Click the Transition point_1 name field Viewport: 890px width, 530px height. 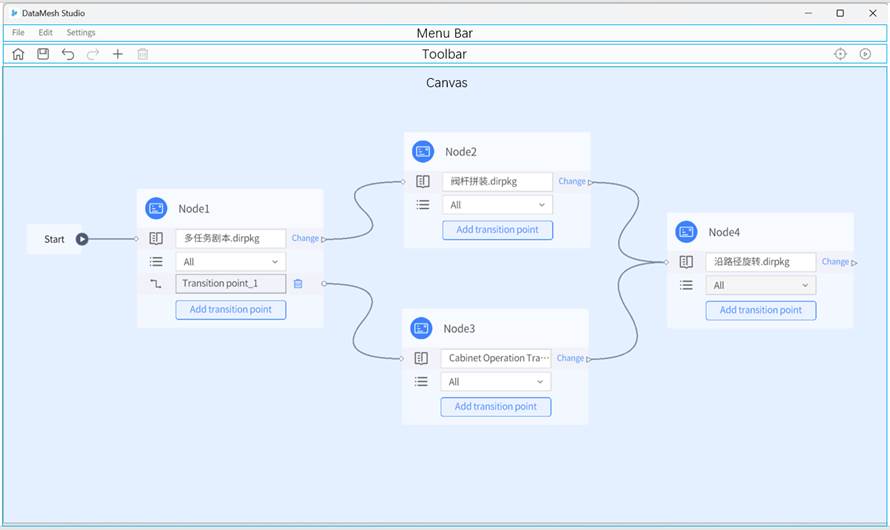230,284
